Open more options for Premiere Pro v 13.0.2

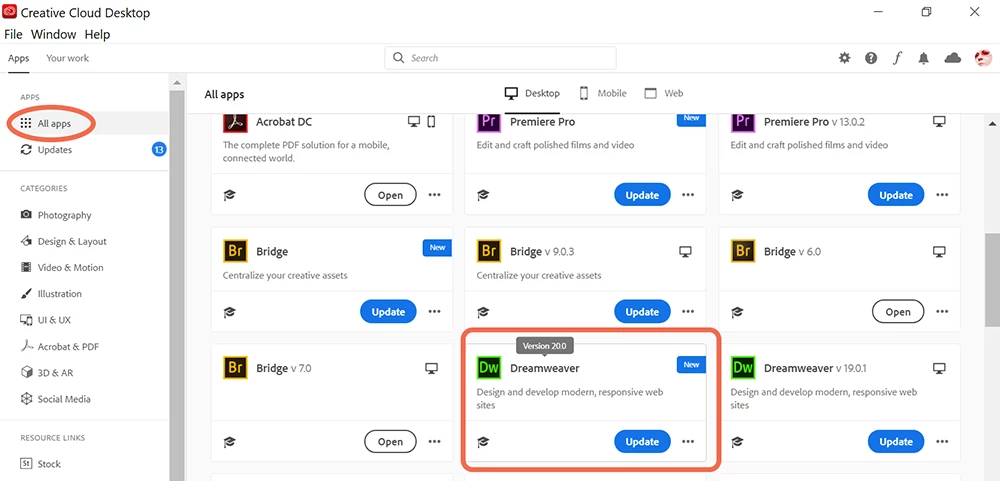pos(942,195)
